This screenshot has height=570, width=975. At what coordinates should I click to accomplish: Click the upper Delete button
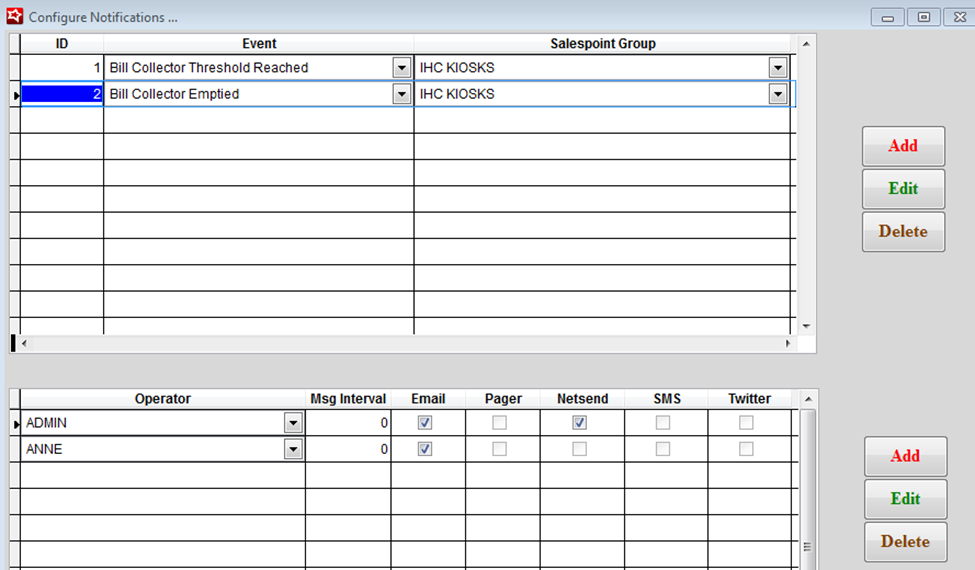903,231
